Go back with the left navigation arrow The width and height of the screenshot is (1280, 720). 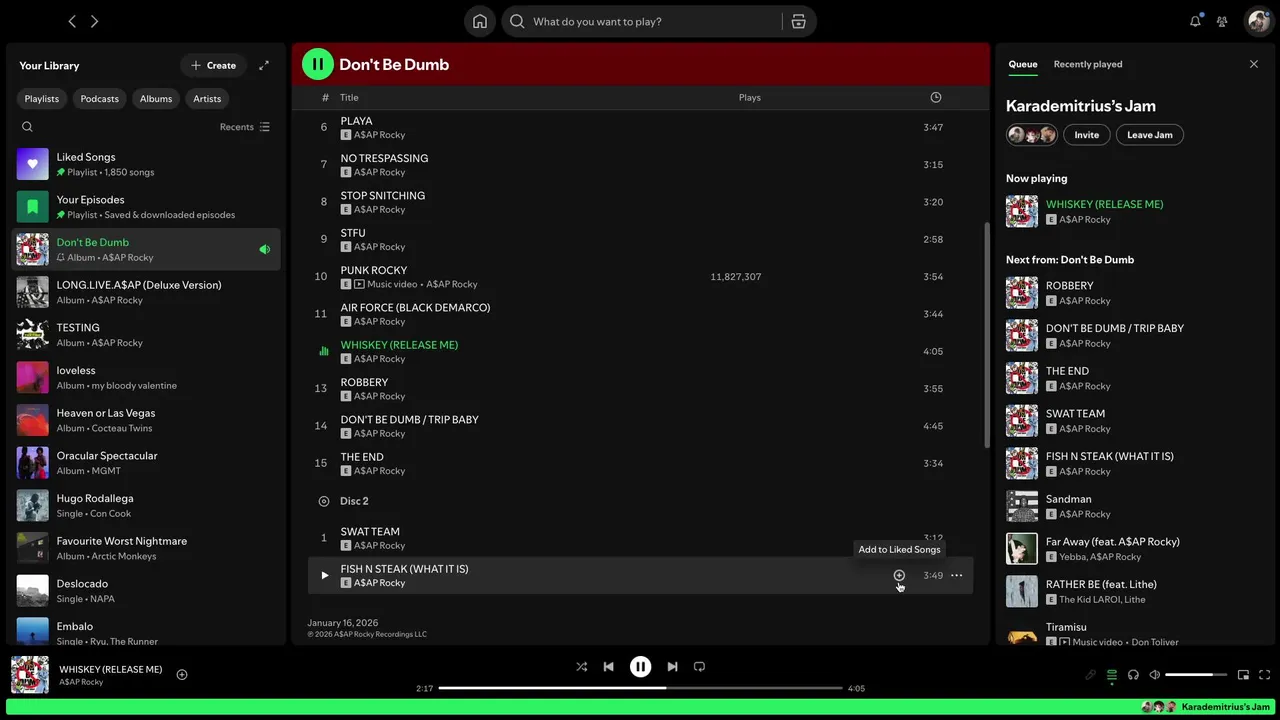tap(72, 21)
